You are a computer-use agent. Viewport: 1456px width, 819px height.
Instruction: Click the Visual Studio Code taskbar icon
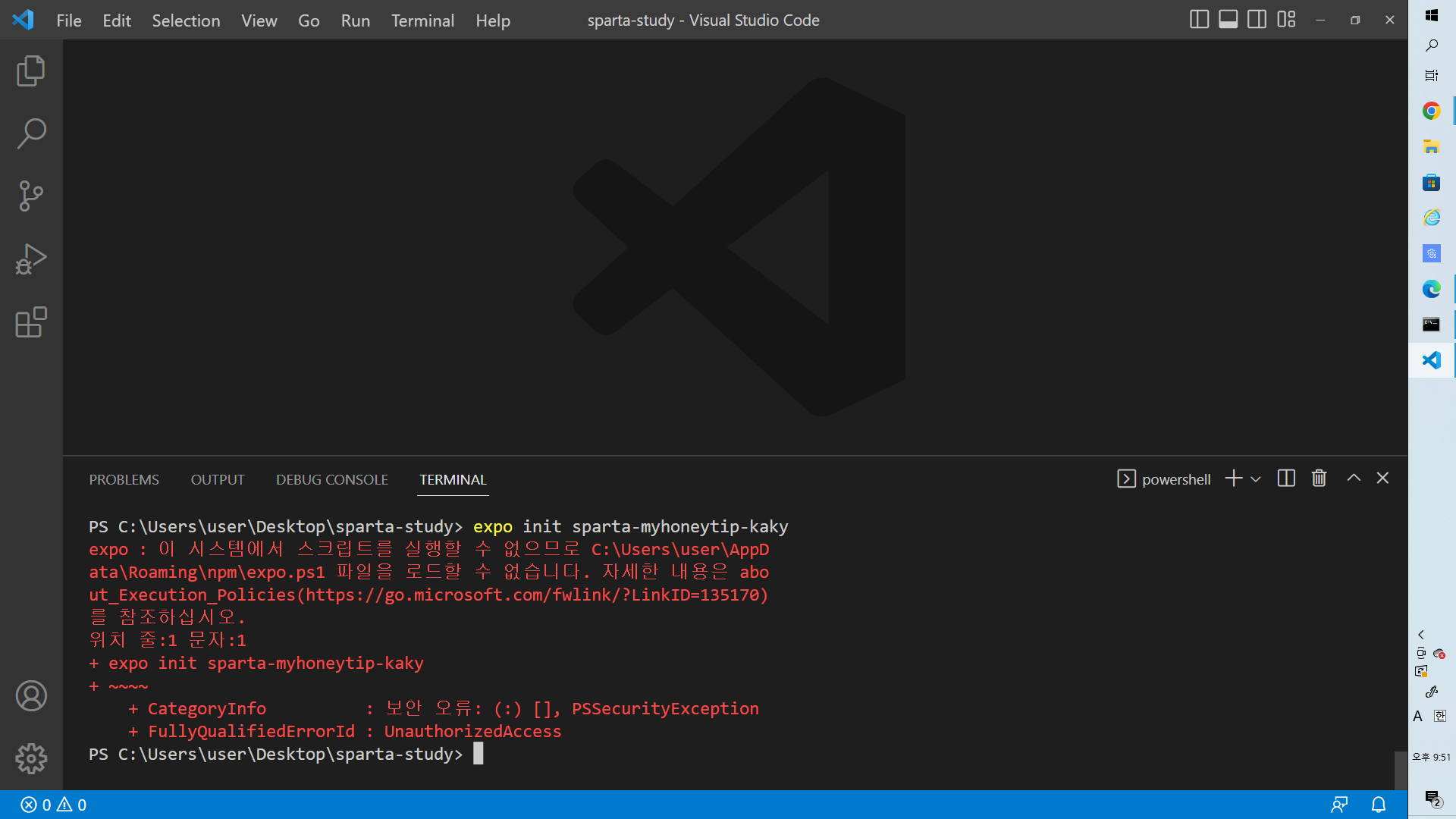pyautogui.click(x=1432, y=360)
